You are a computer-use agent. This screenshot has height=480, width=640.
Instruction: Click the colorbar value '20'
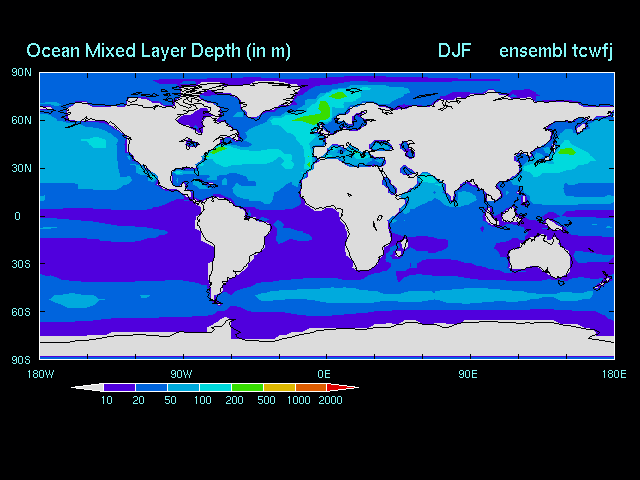point(138,400)
